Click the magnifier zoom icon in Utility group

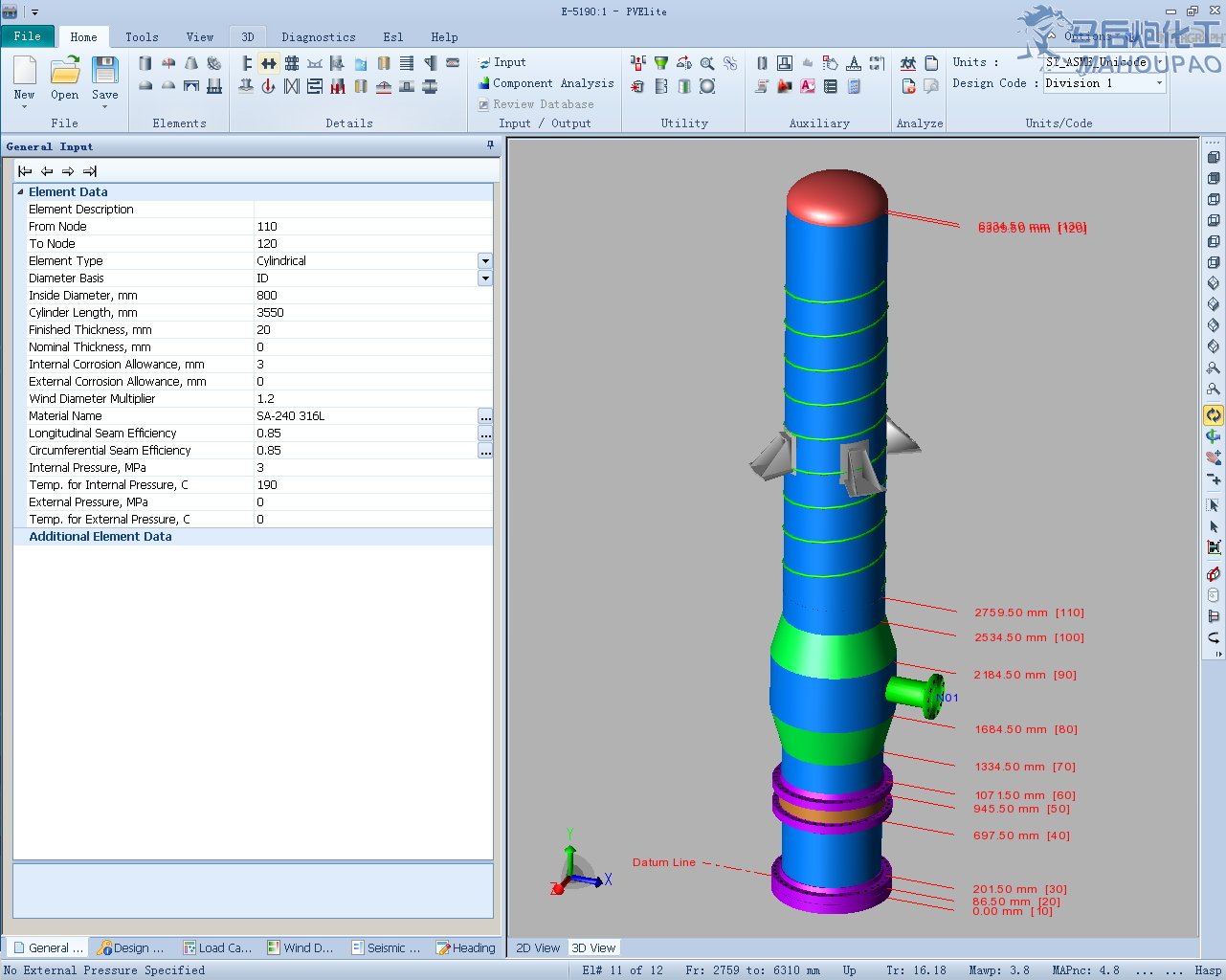point(707,63)
